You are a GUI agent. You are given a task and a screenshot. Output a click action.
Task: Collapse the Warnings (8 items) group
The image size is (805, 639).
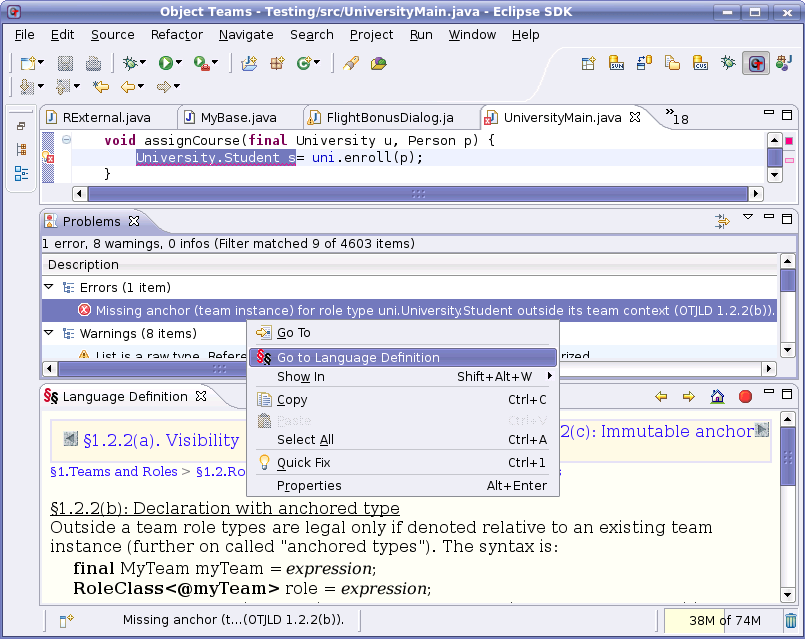point(49,334)
